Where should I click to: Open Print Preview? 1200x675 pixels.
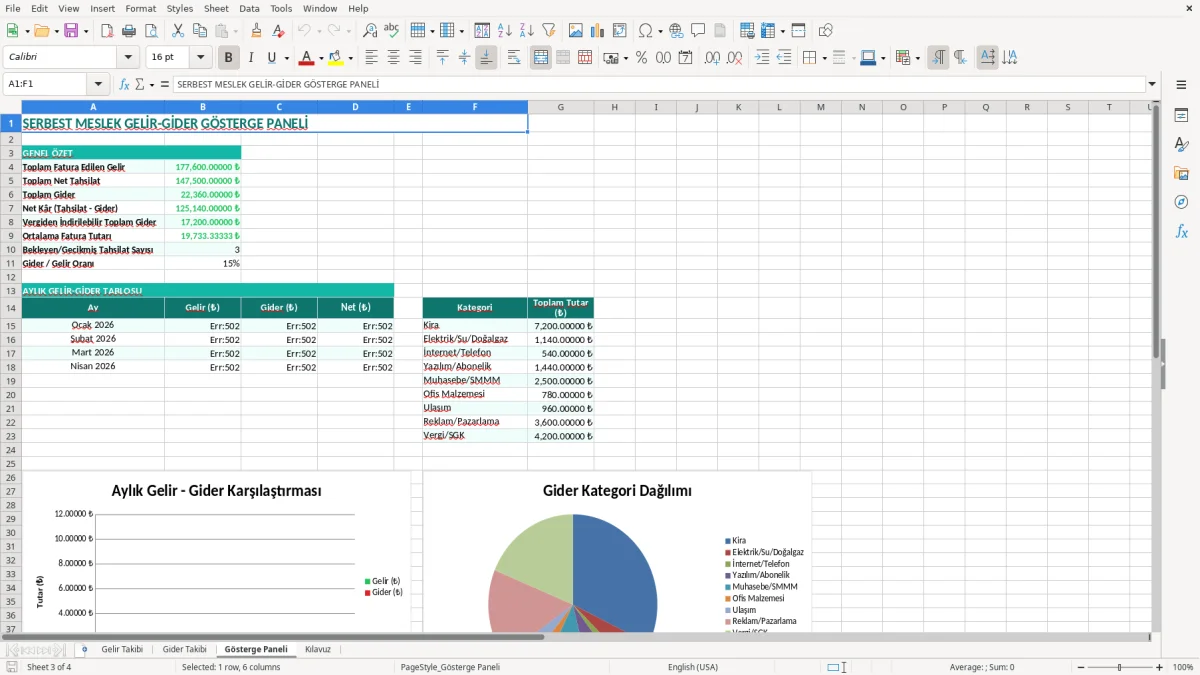tap(151, 31)
